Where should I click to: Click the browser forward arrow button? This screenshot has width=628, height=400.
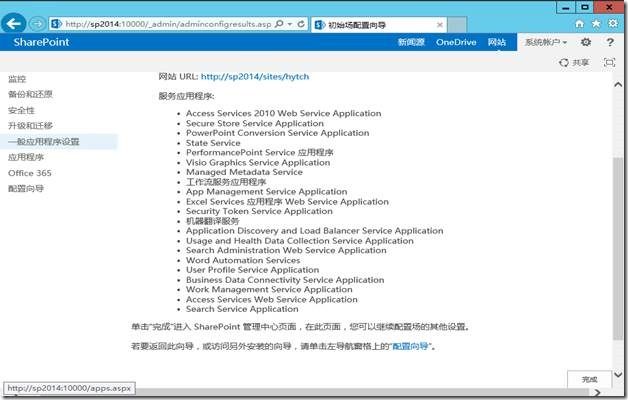pyautogui.click(x=37, y=24)
